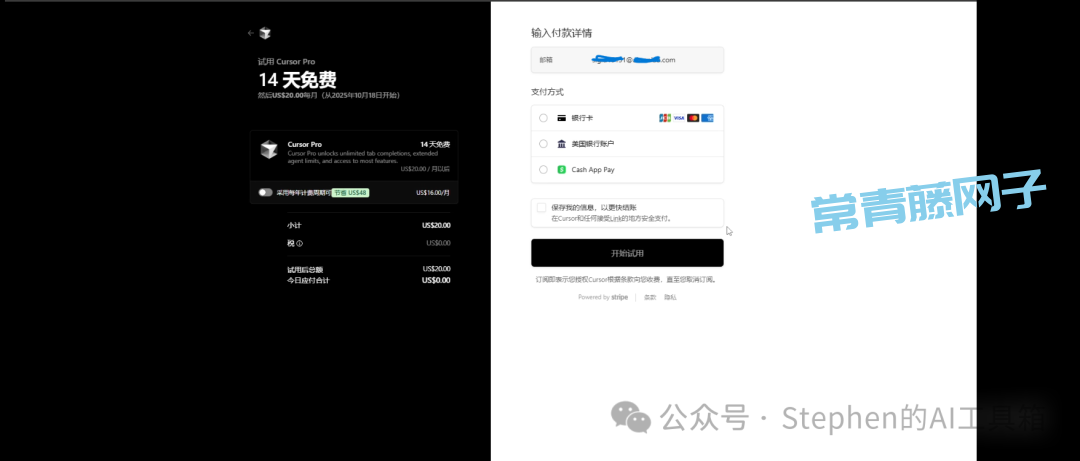The image size is (1080, 461).
Task: Check the save my information checkbox
Action: (x=542, y=208)
